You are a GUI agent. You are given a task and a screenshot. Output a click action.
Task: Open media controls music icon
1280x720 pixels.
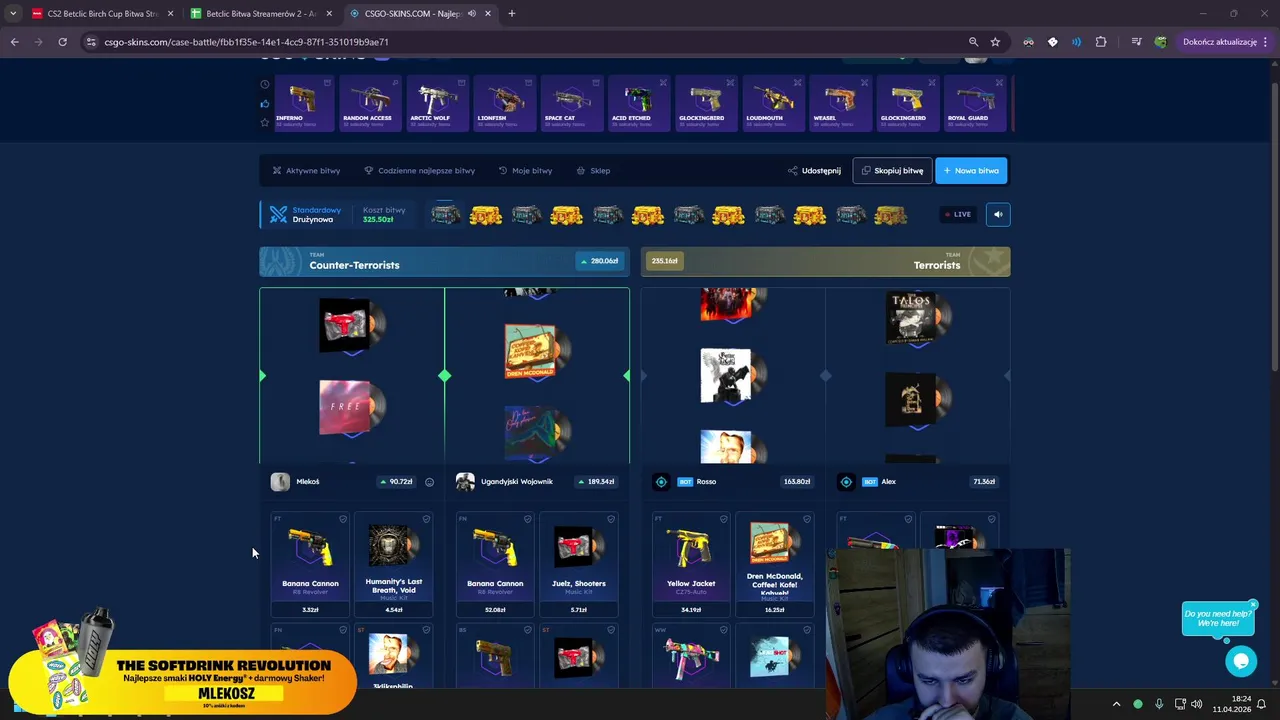click(1136, 42)
